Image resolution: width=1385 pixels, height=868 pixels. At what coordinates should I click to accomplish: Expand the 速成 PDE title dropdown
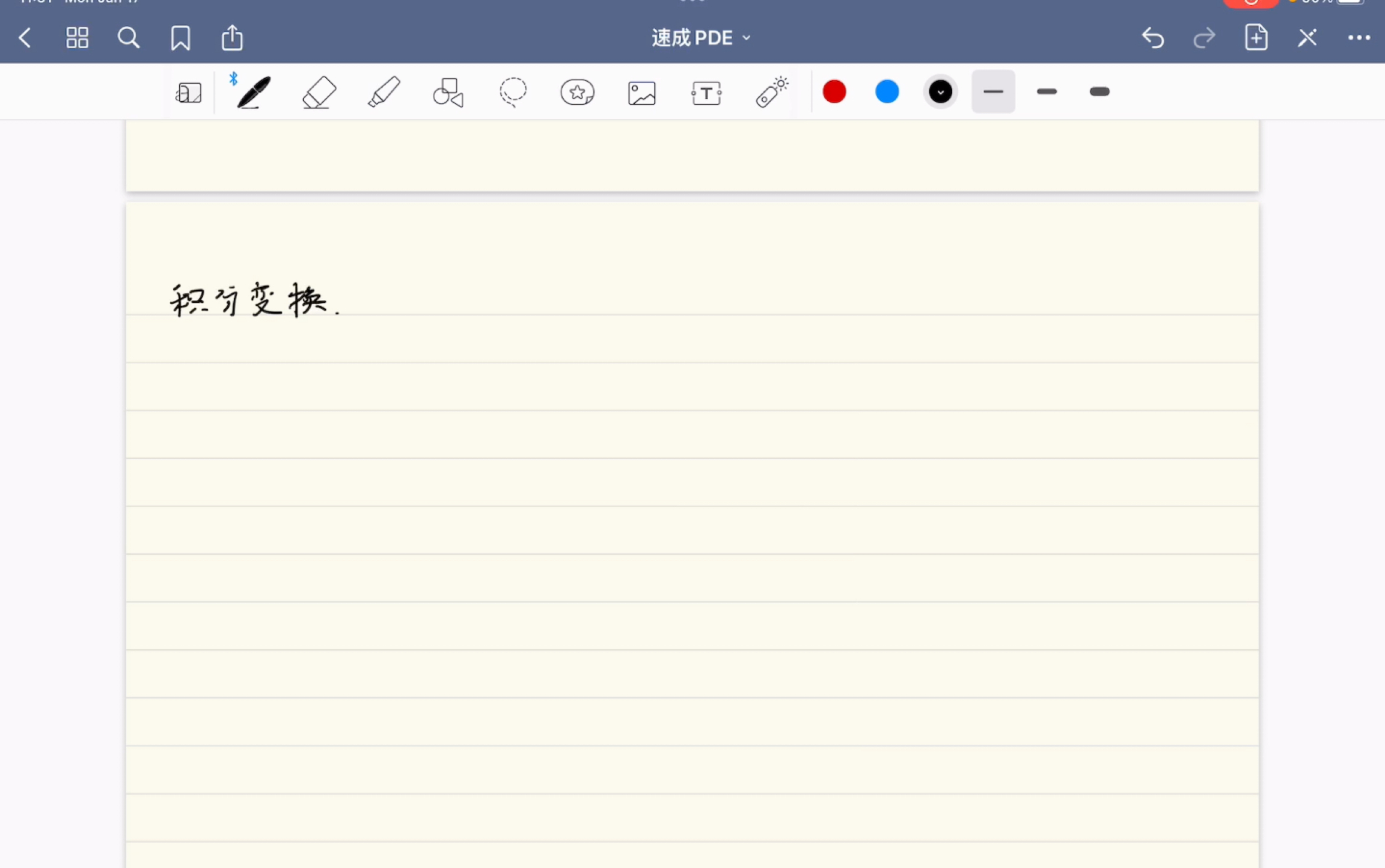[701, 38]
